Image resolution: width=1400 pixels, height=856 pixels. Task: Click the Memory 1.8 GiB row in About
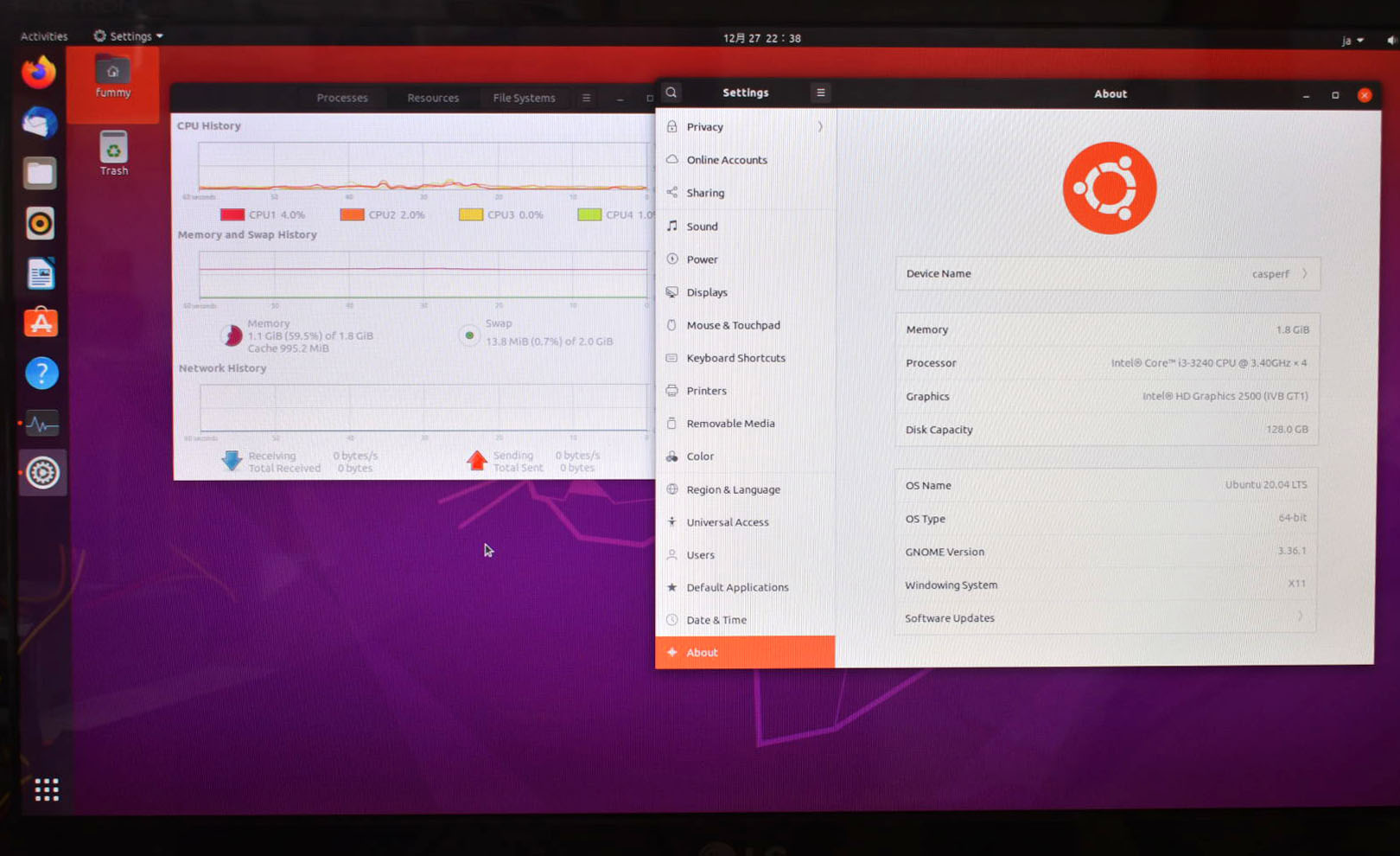[x=1107, y=329]
